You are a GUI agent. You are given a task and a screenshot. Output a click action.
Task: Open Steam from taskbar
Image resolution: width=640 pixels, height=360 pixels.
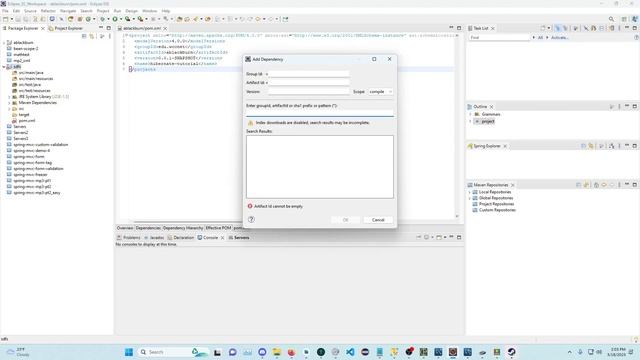(511, 352)
